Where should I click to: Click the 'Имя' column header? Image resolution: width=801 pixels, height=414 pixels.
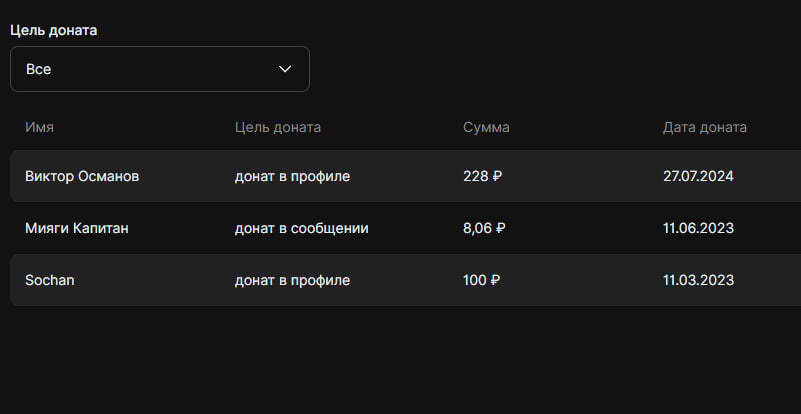pos(39,127)
